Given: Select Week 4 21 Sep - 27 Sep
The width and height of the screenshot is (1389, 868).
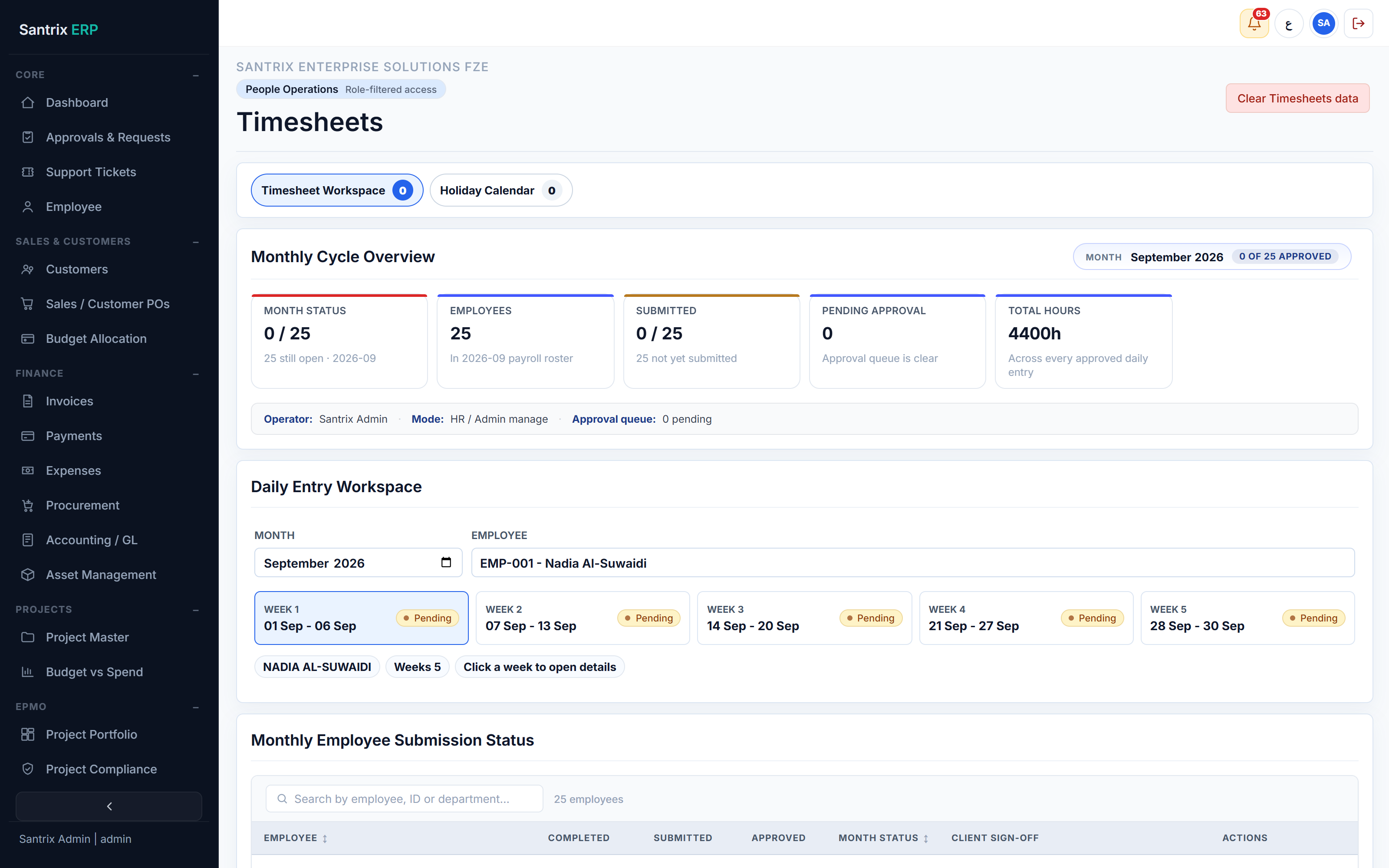Looking at the screenshot, I should (x=1026, y=618).
